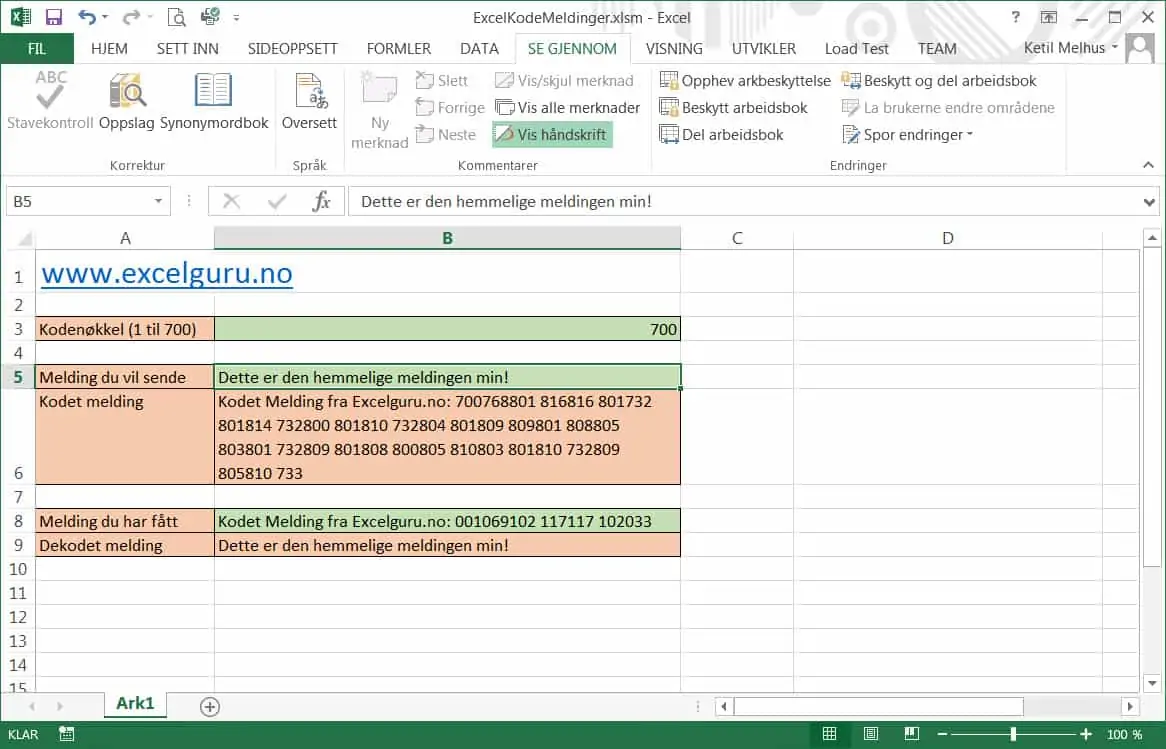This screenshot has width=1166, height=749.
Task: Open Spor endringer dropdown
Action: (907, 135)
